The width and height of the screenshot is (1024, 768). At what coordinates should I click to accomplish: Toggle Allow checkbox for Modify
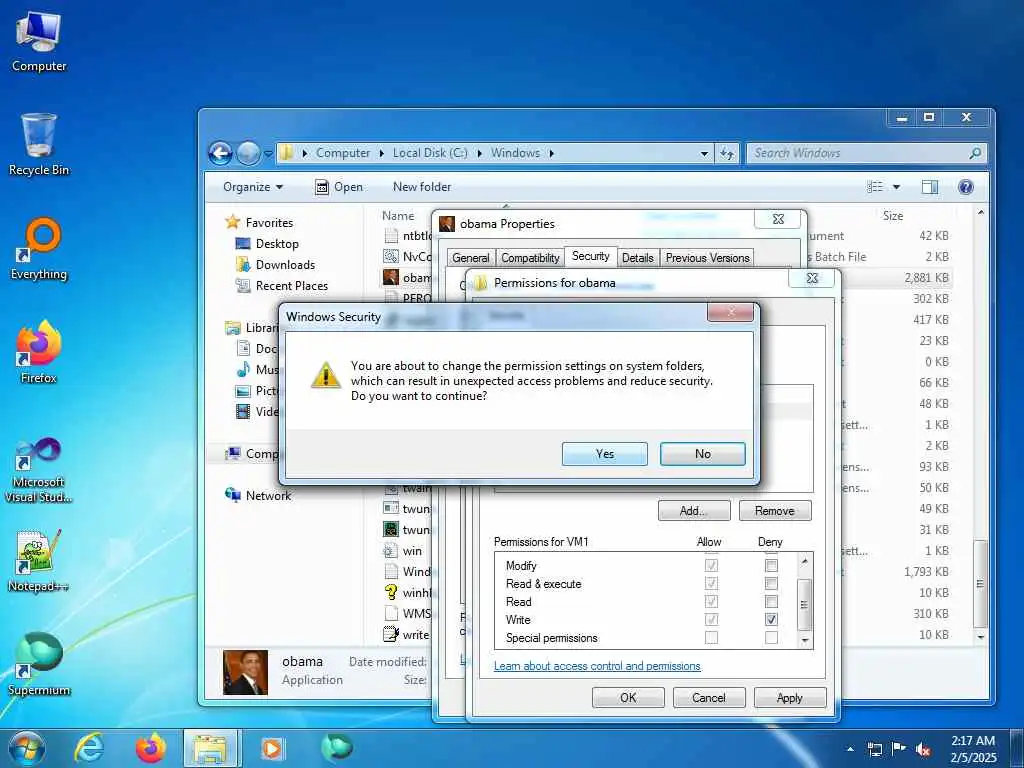711,566
